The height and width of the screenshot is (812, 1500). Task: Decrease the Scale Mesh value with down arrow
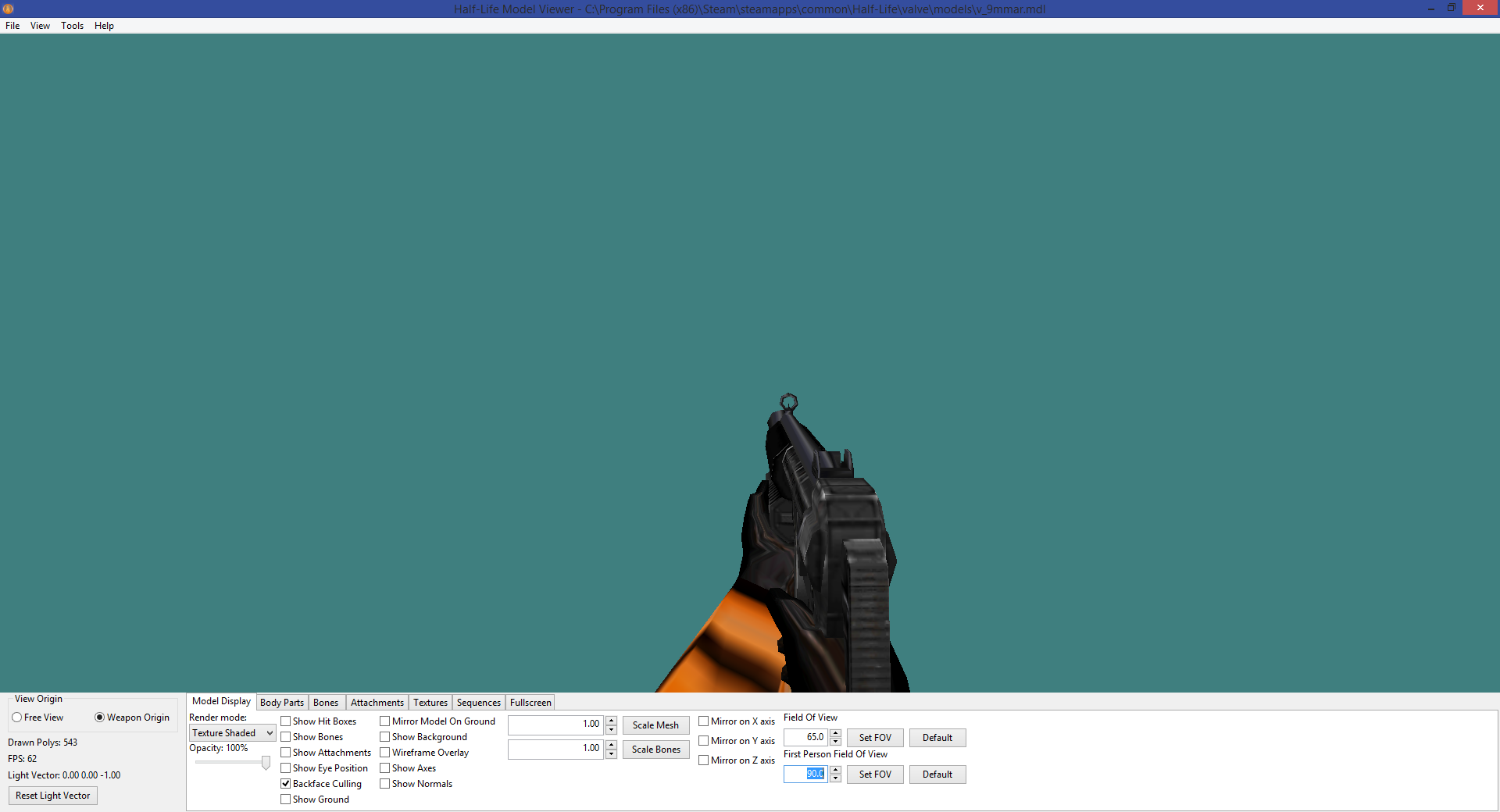(611, 729)
